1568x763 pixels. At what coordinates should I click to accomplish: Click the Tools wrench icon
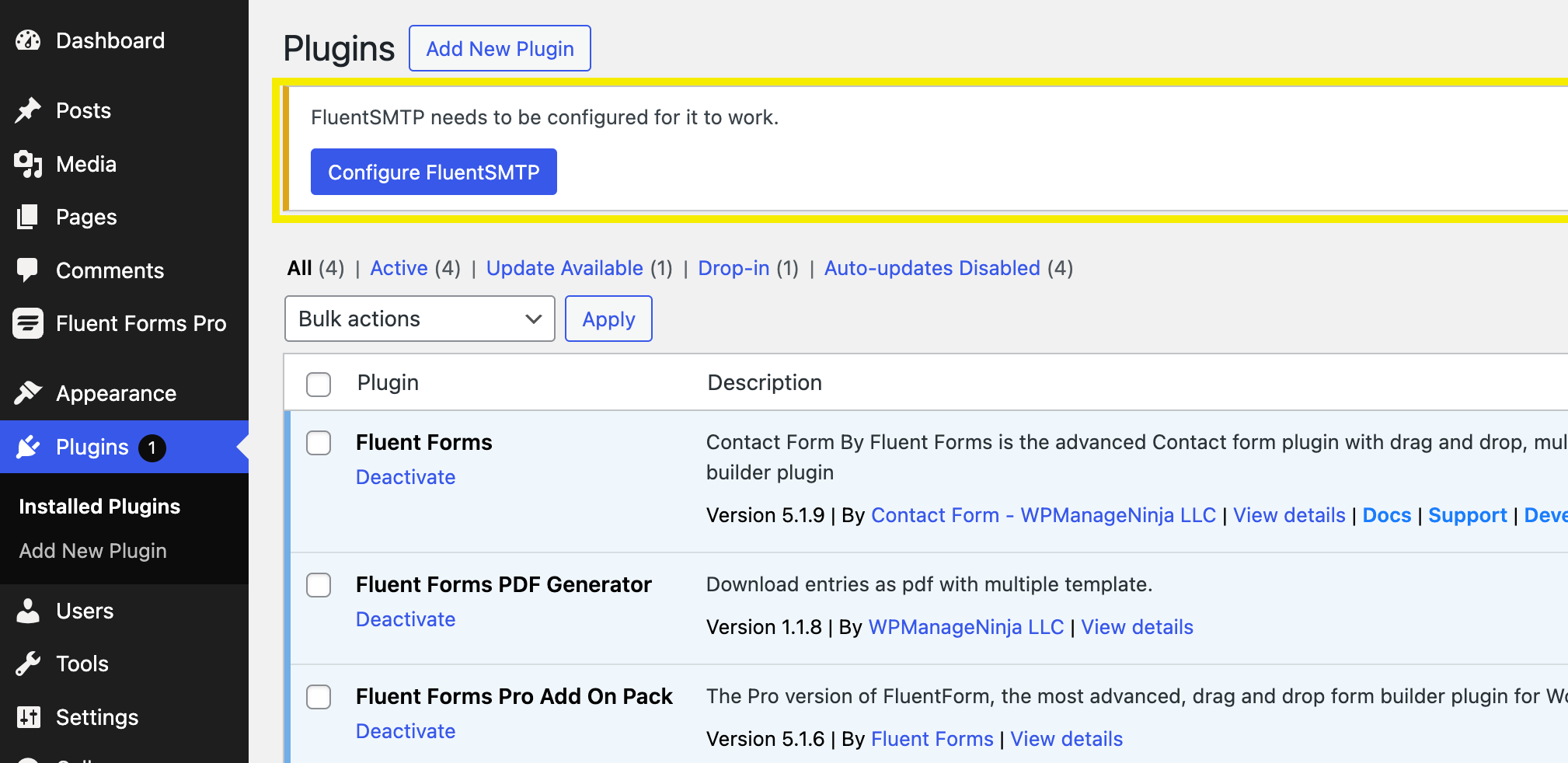[27, 663]
